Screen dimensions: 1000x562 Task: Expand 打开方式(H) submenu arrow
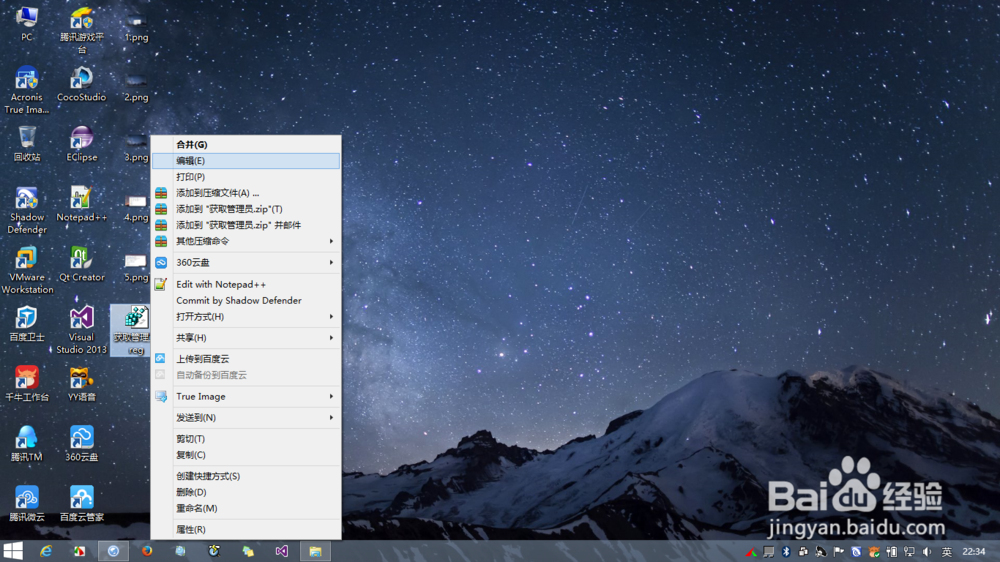pos(331,316)
